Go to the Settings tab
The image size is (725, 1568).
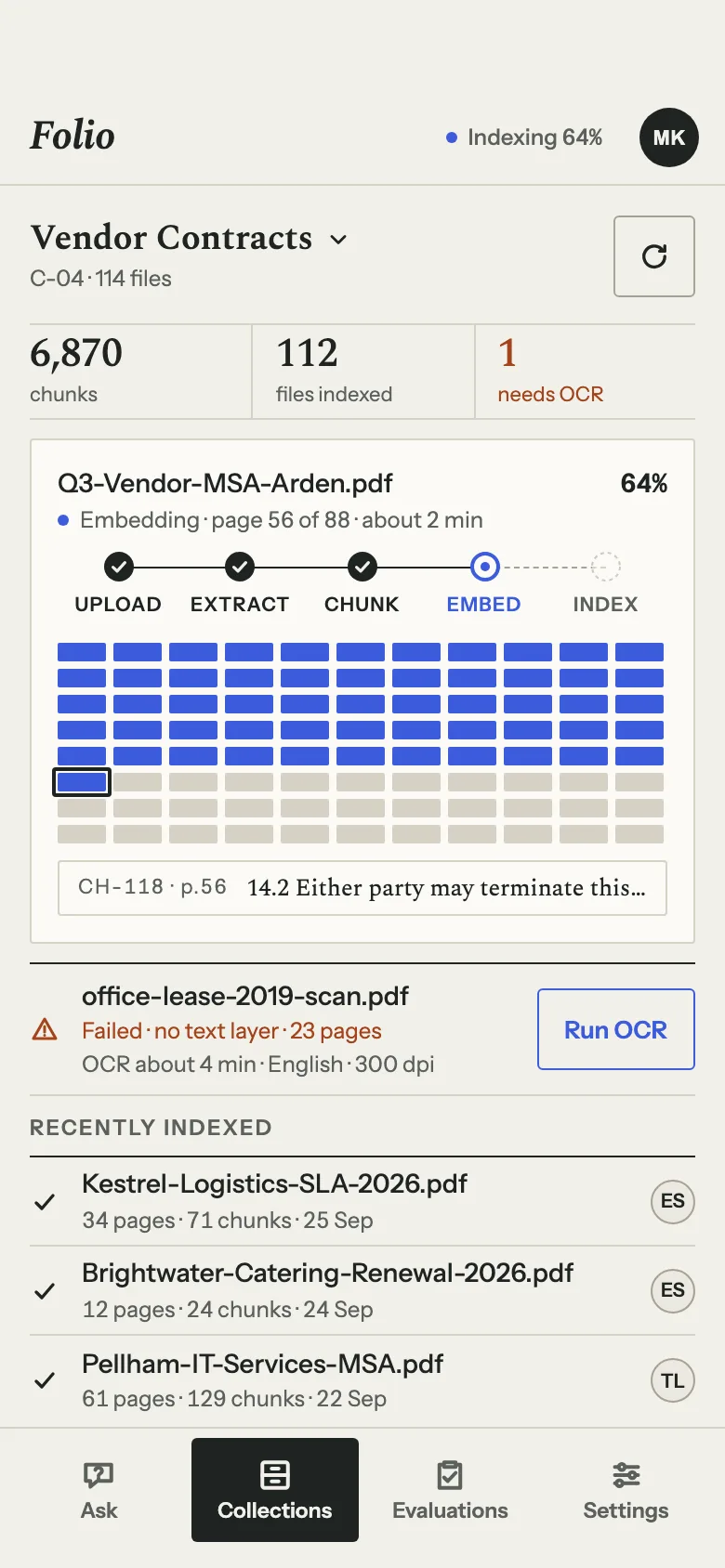coord(626,1490)
